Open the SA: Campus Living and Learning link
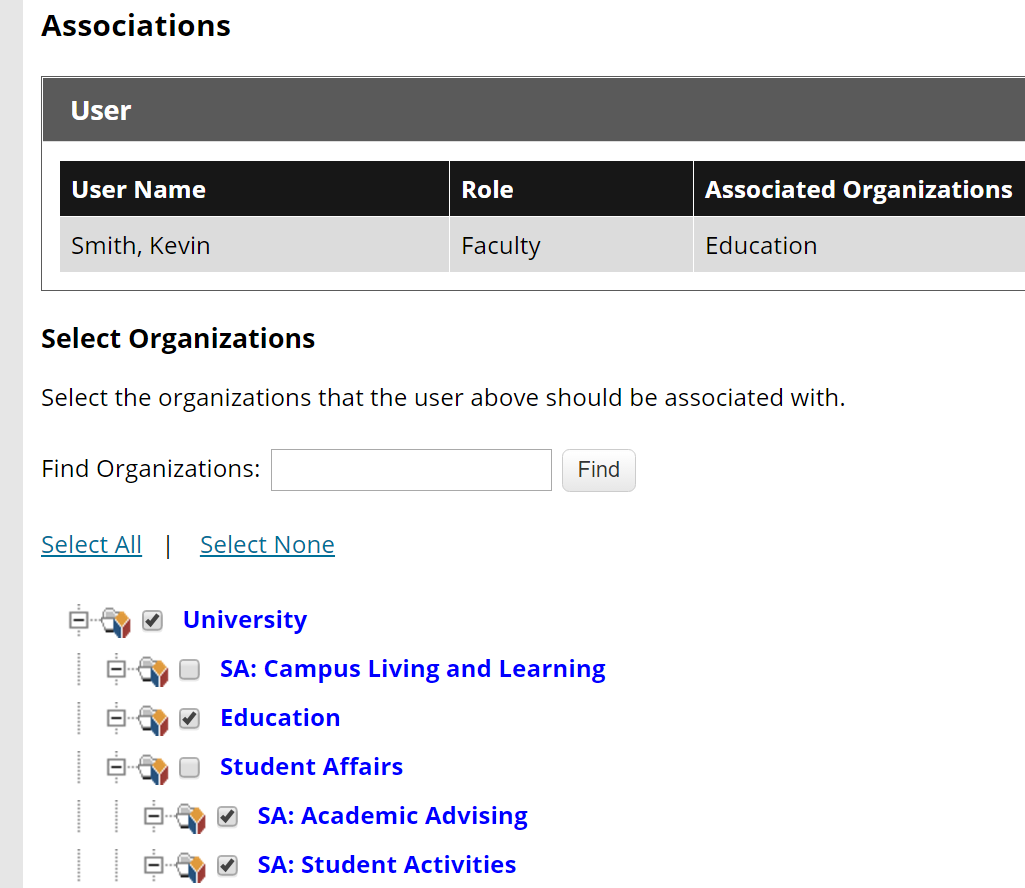The height and width of the screenshot is (888, 1025). coord(413,668)
